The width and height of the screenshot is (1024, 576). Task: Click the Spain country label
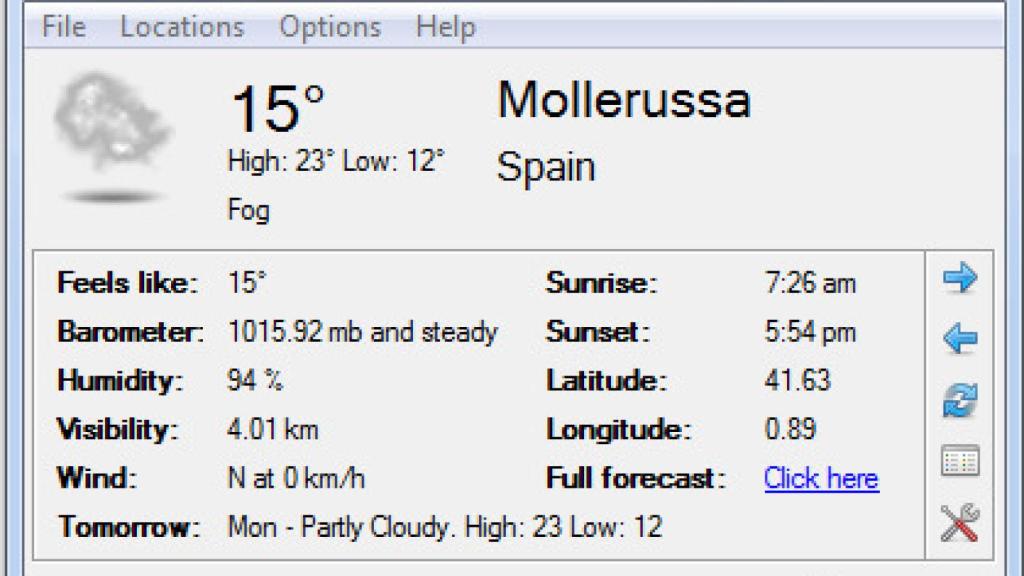[x=546, y=166]
